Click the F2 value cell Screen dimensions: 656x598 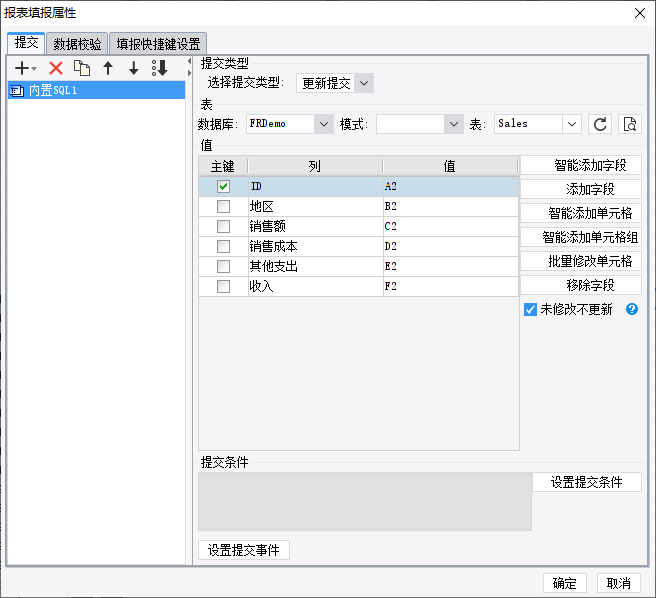[451, 286]
